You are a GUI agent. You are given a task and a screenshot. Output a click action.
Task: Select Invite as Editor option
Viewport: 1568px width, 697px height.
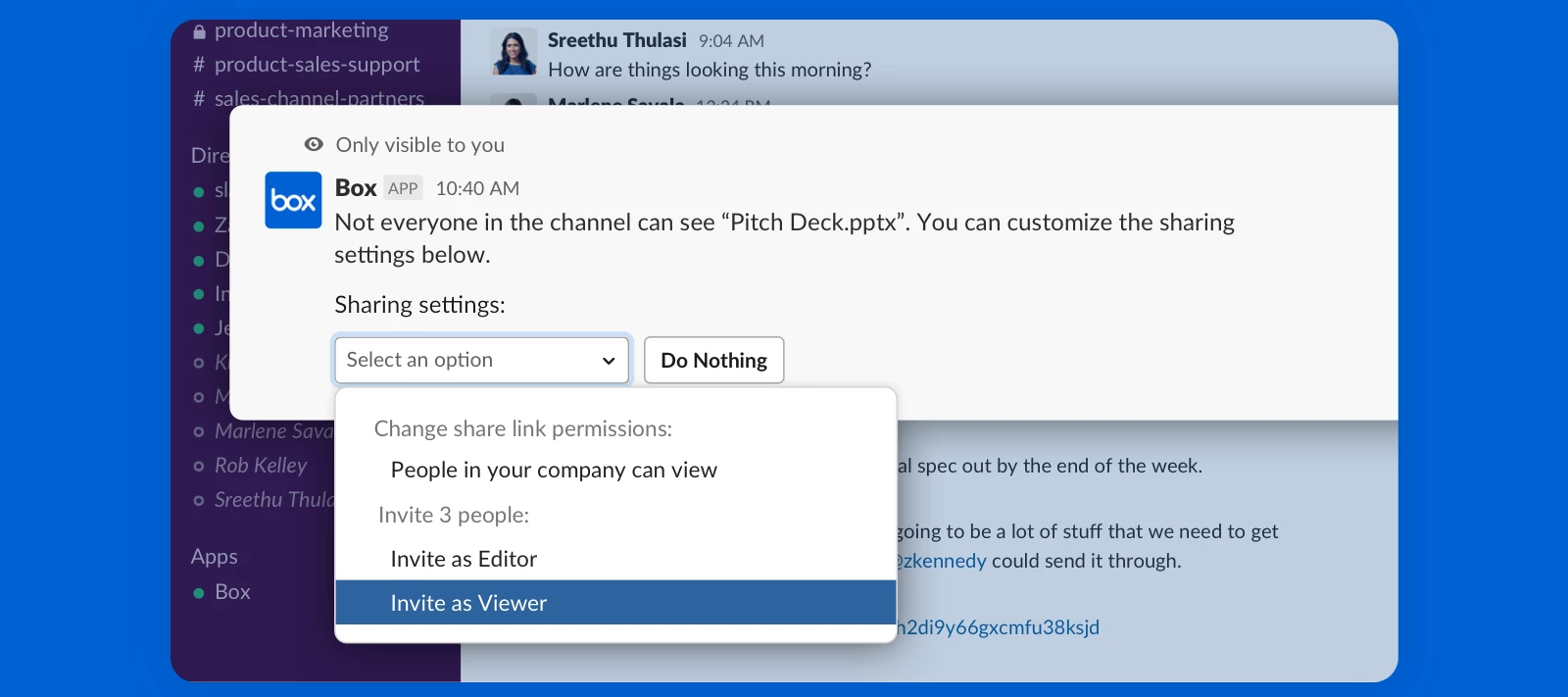[615, 559]
